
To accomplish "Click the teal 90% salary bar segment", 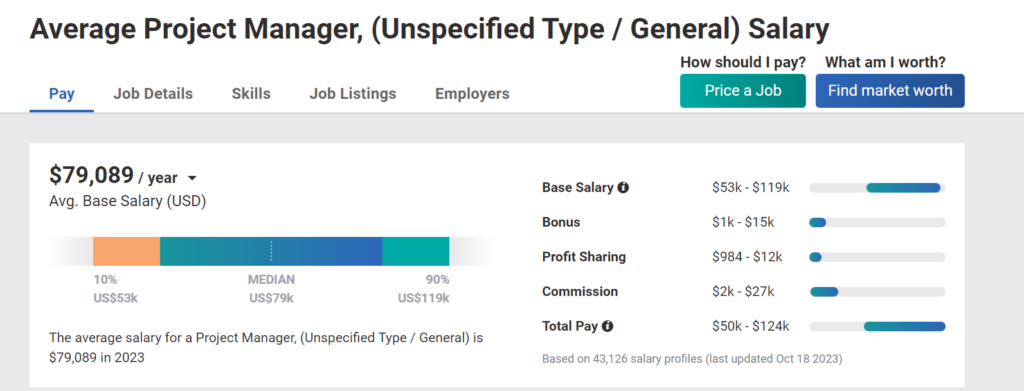I will tap(416, 251).
